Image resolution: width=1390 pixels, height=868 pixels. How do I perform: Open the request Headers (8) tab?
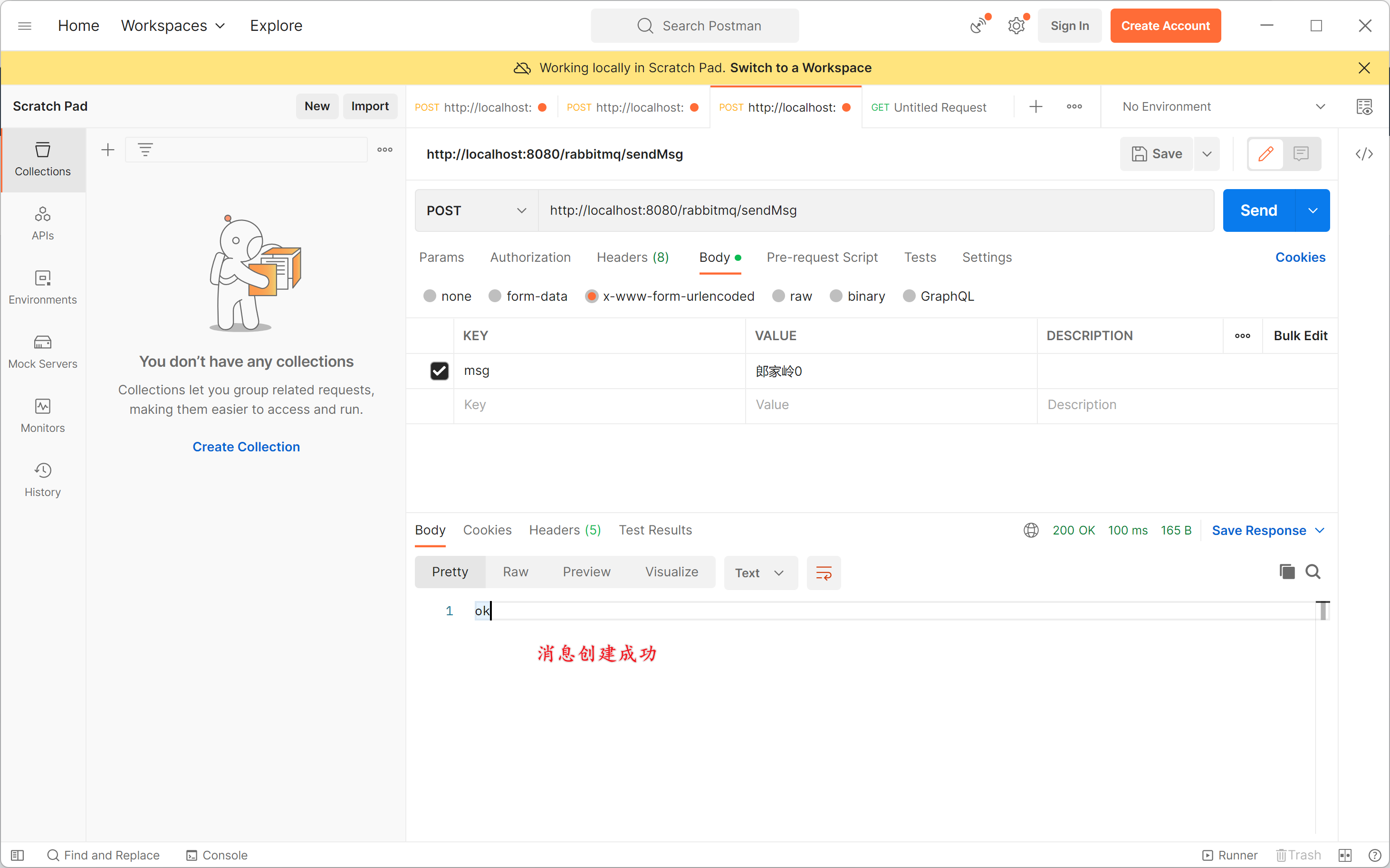632,257
